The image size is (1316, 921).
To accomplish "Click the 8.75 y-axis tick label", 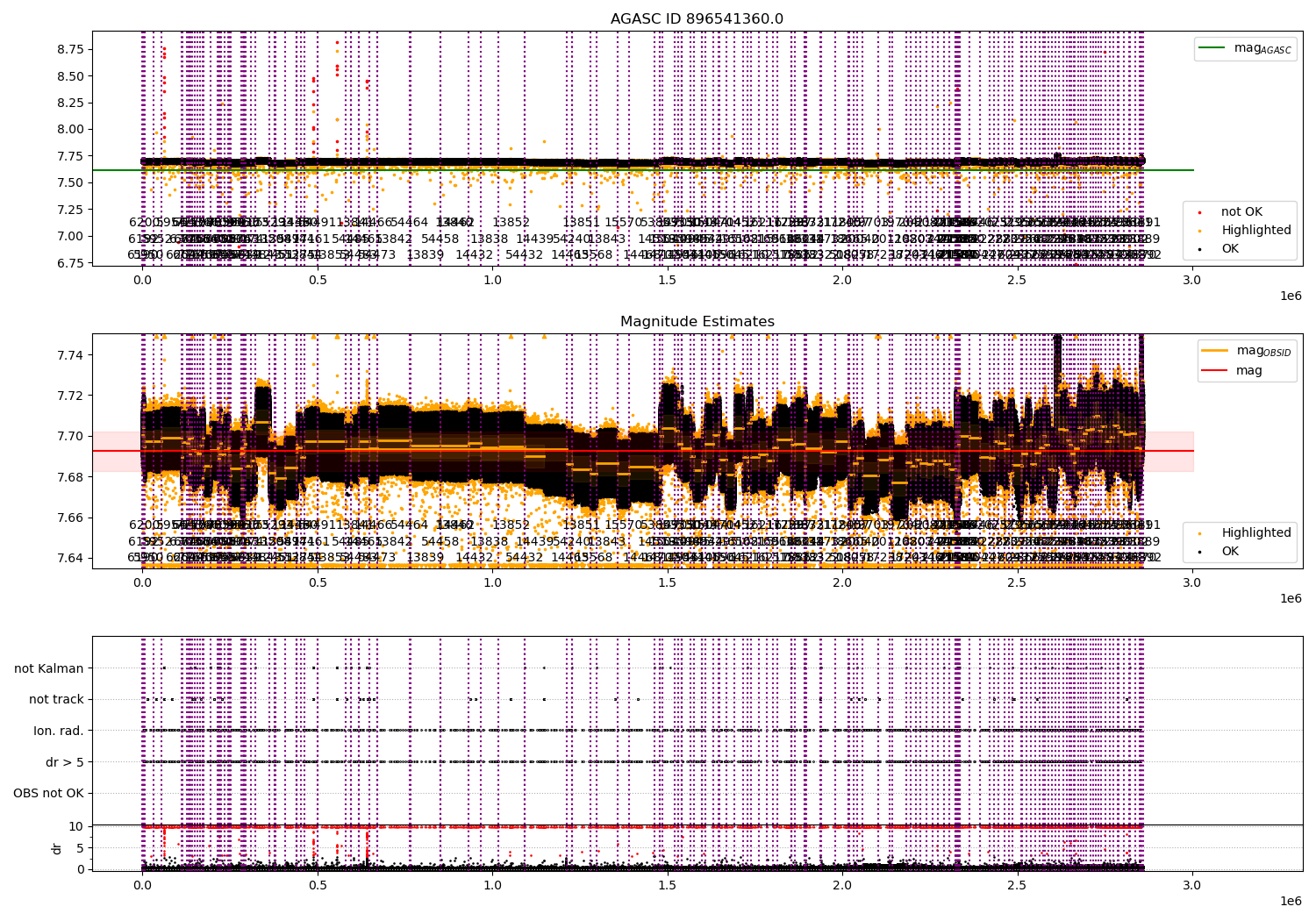I will (x=70, y=49).
